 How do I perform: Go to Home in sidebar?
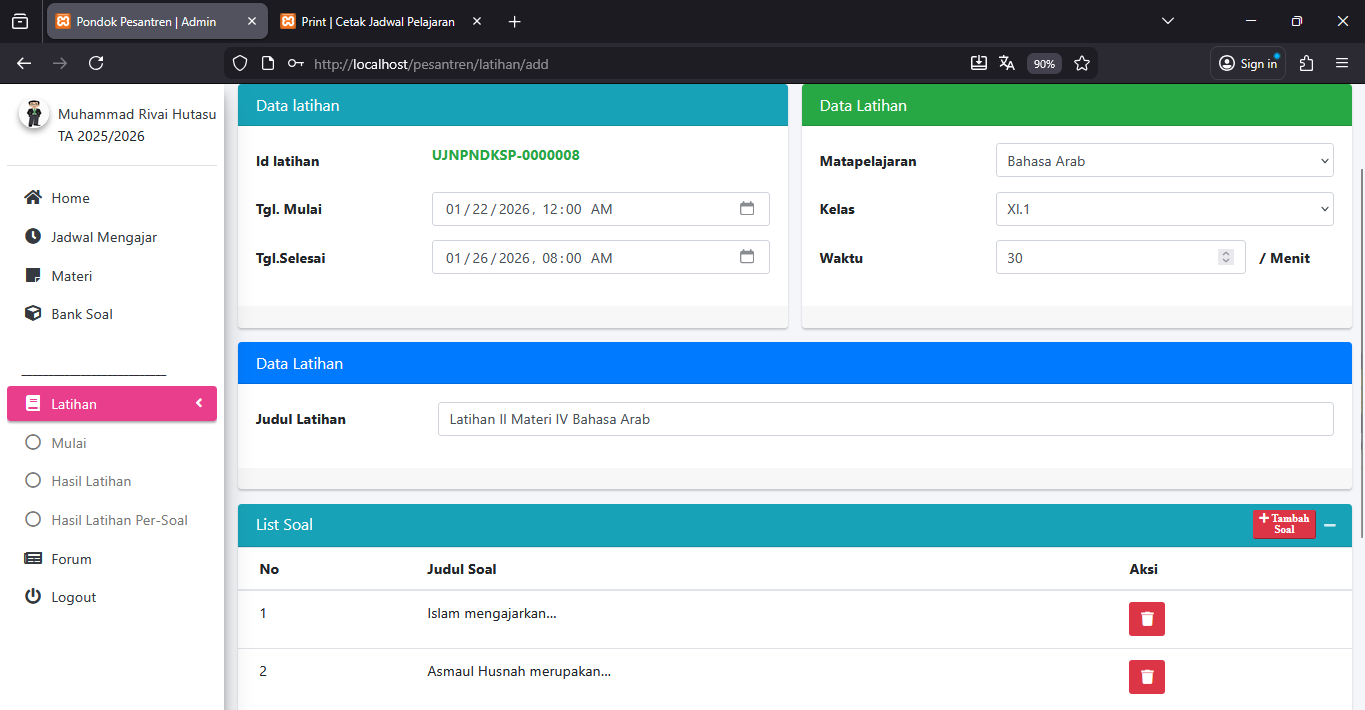pos(70,198)
